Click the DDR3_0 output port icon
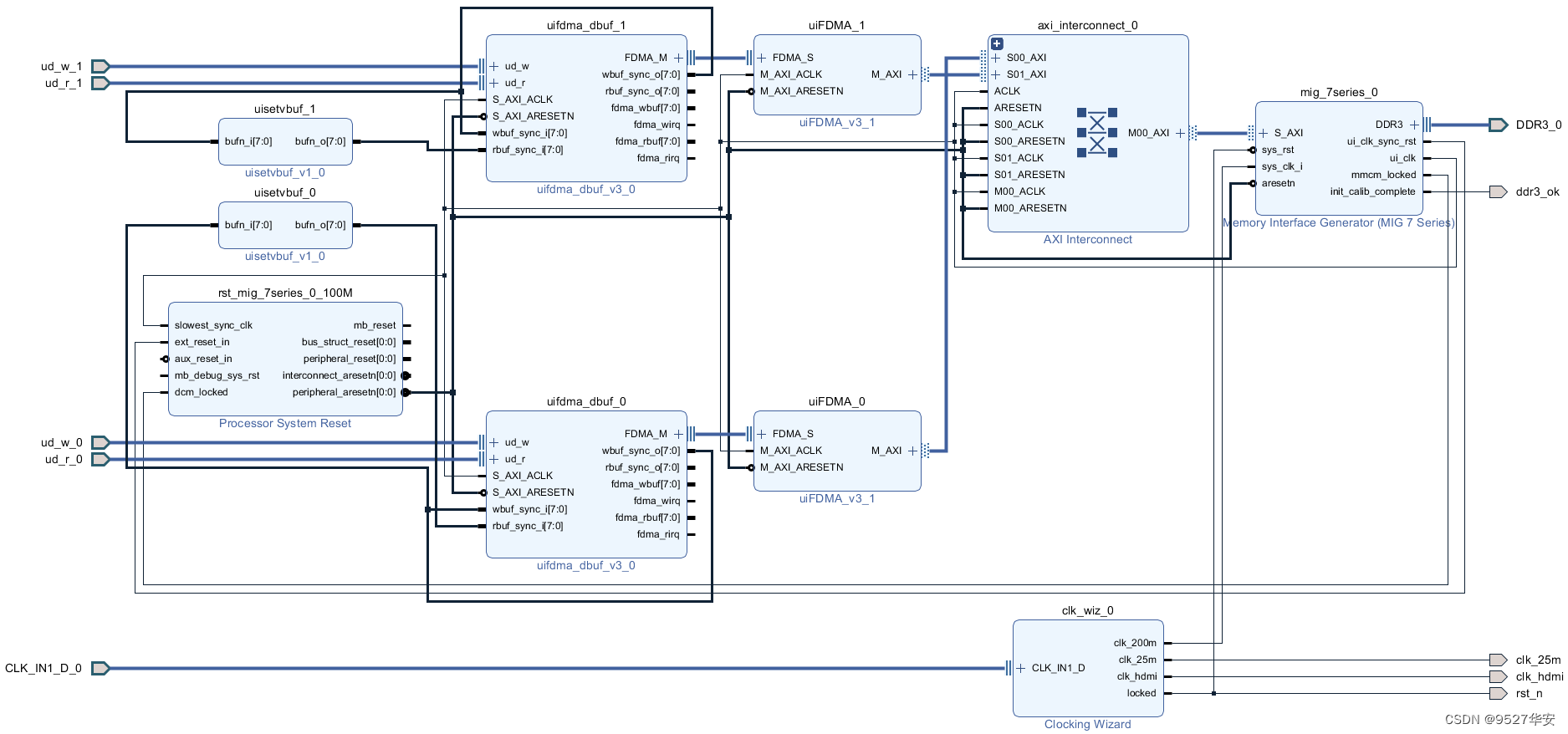The height and width of the screenshot is (734, 1568). tap(1498, 125)
